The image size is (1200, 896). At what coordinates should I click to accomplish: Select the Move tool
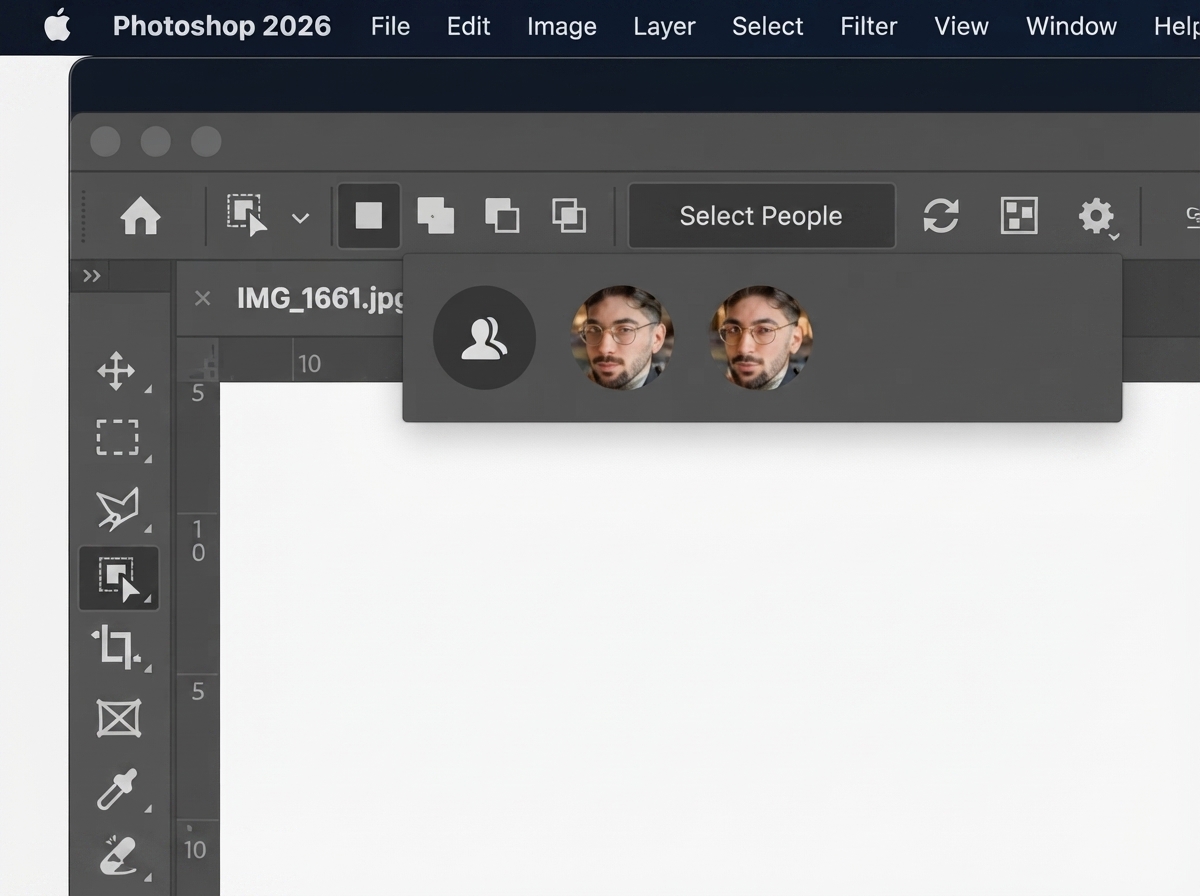point(117,371)
